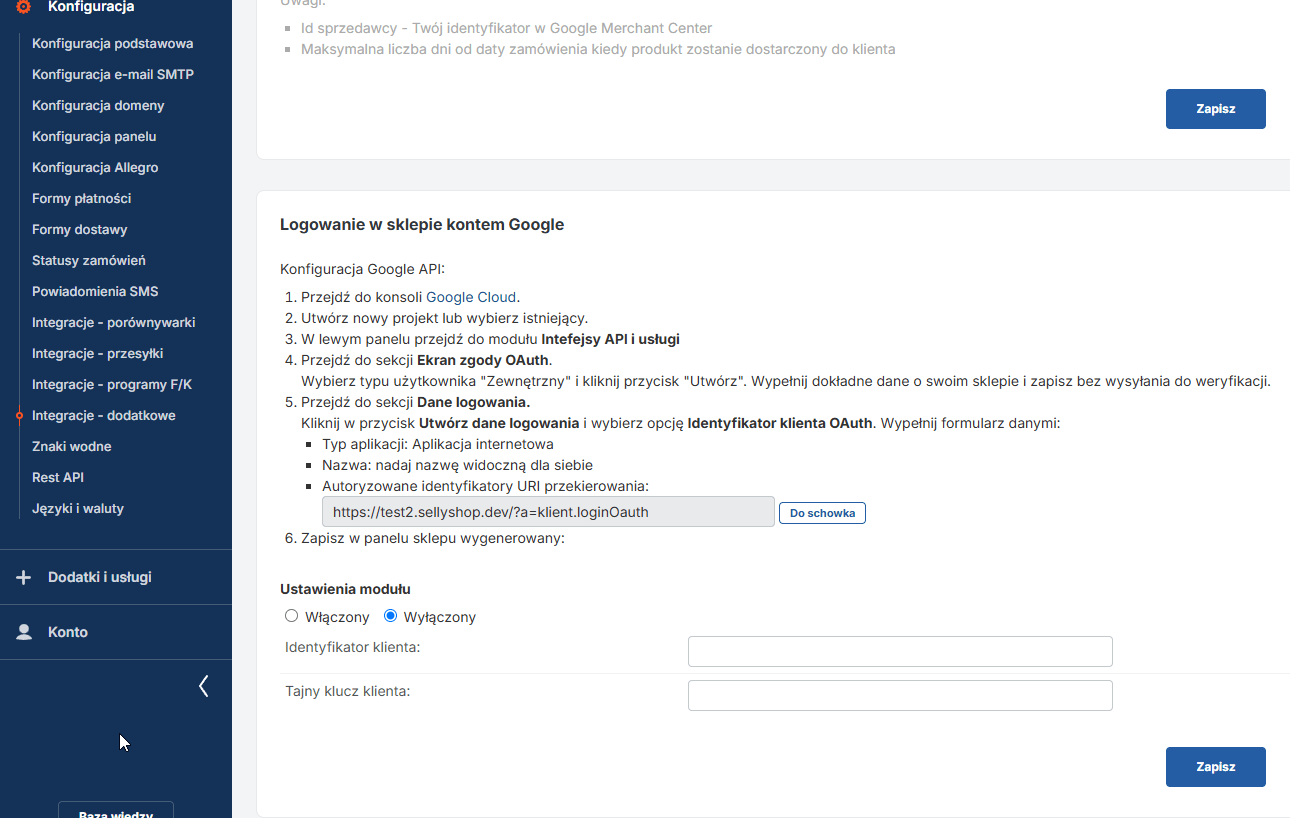Click the plus icon beside Dodatki i usługi

click(24, 578)
